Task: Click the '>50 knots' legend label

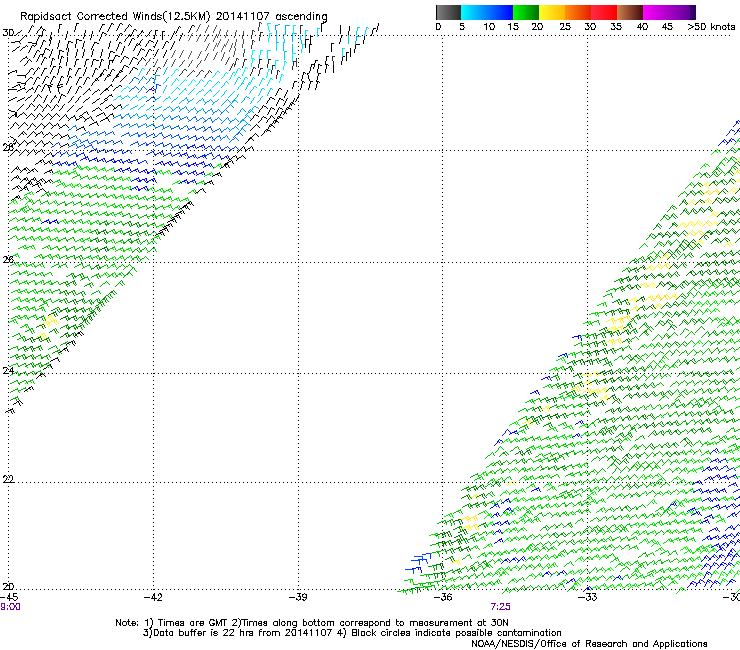Action: [711, 26]
